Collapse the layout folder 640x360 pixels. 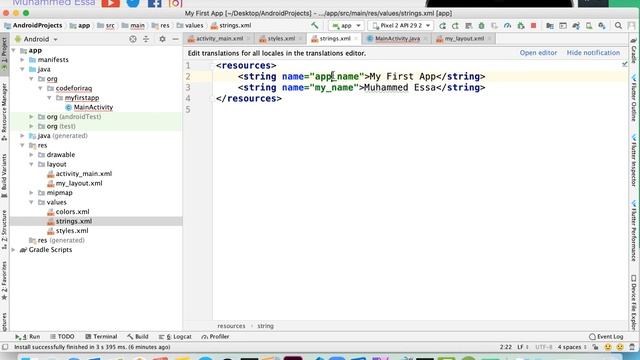pyautogui.click(x=32, y=164)
